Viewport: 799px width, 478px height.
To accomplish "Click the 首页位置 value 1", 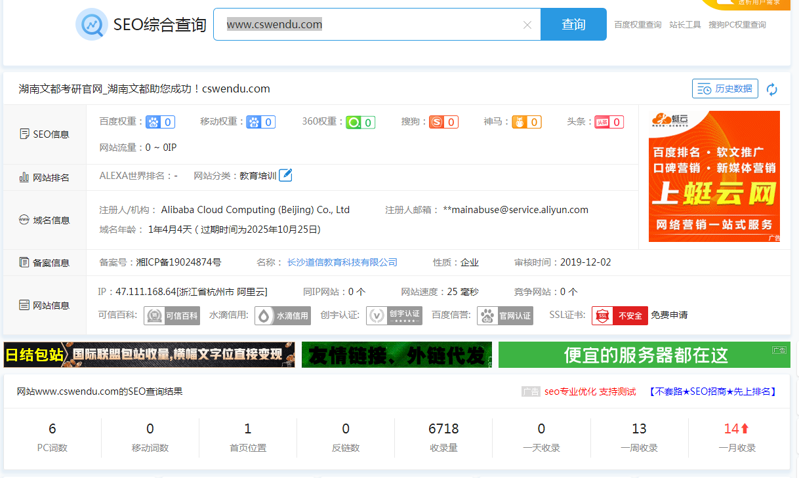I will click(248, 429).
